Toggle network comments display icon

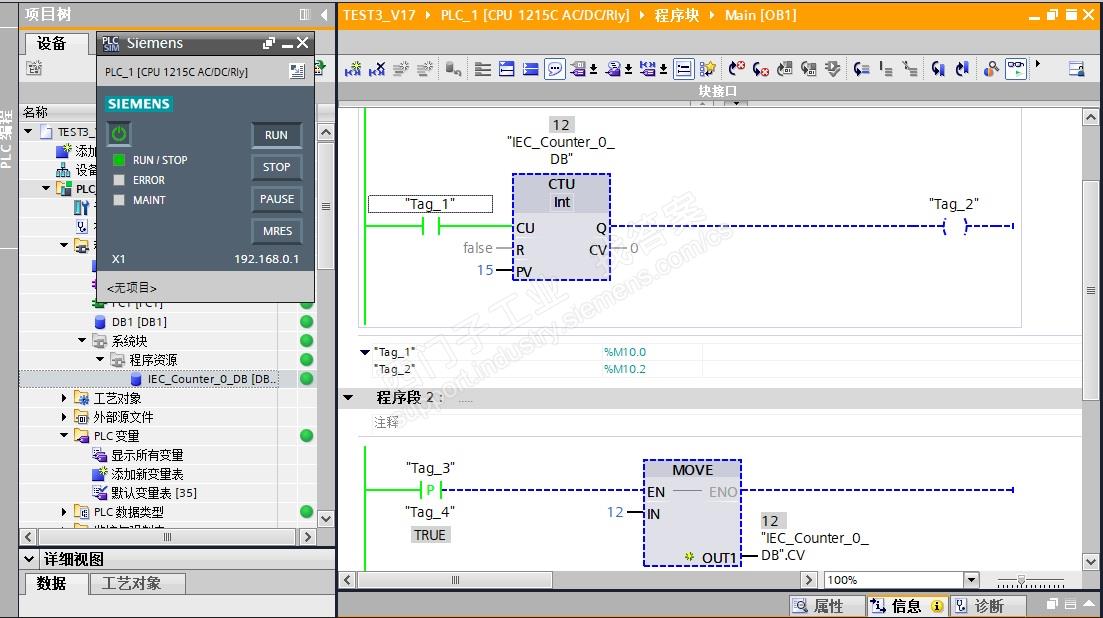683,68
